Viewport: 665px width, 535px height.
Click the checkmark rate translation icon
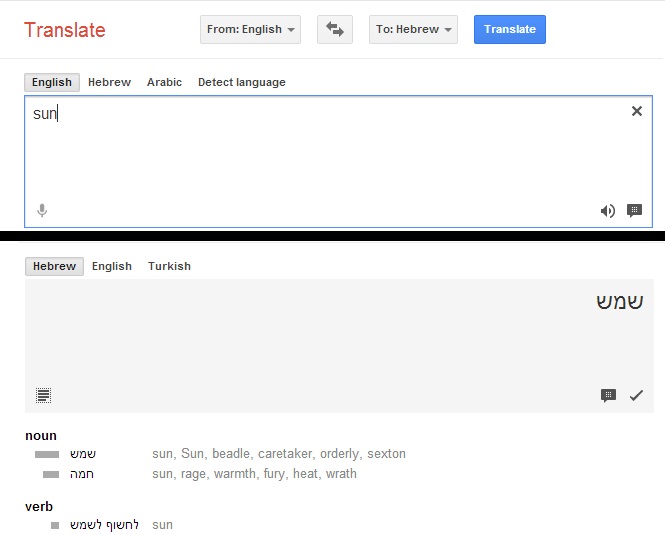(x=636, y=395)
